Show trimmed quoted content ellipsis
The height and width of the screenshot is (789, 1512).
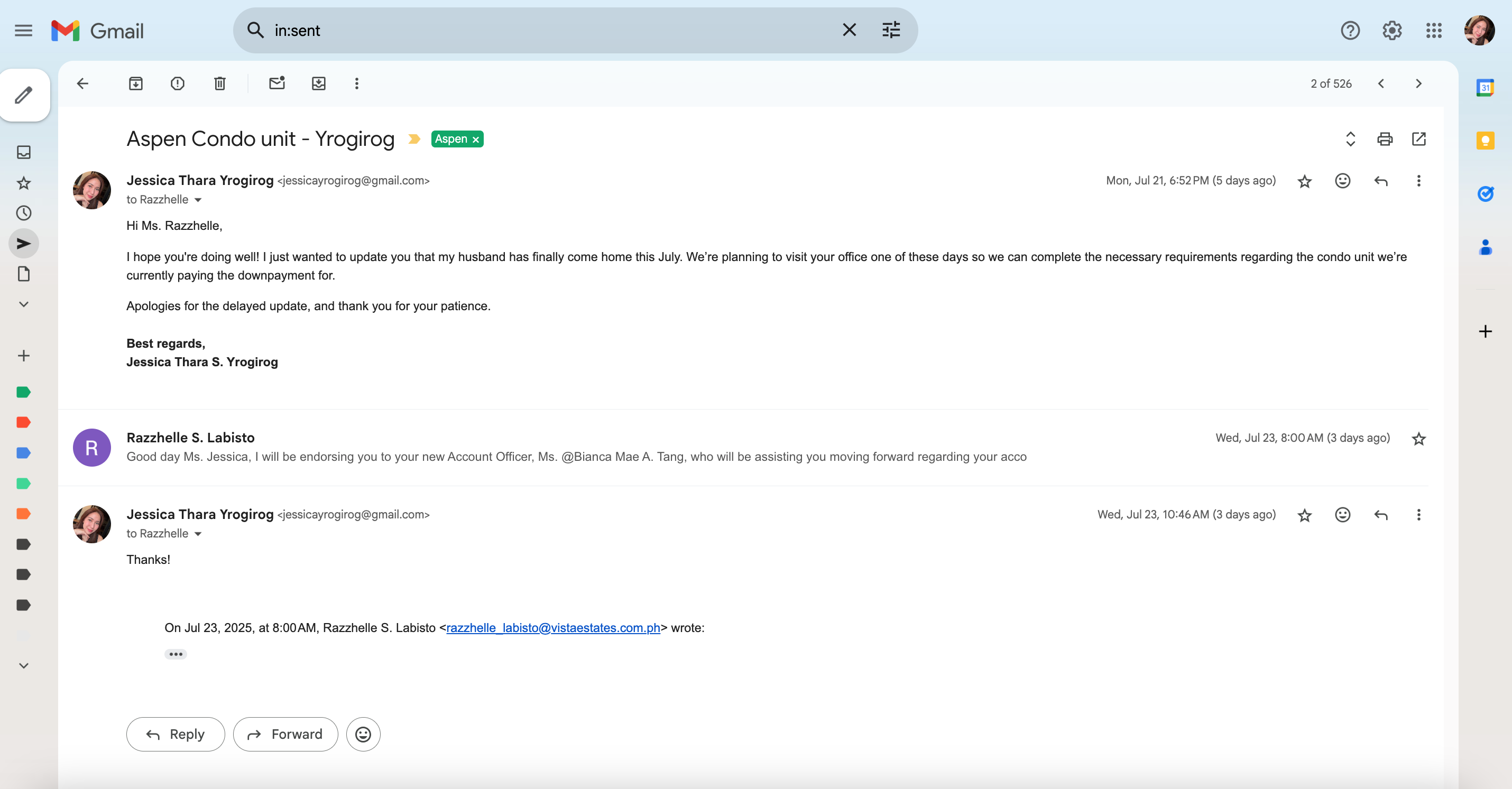click(176, 654)
